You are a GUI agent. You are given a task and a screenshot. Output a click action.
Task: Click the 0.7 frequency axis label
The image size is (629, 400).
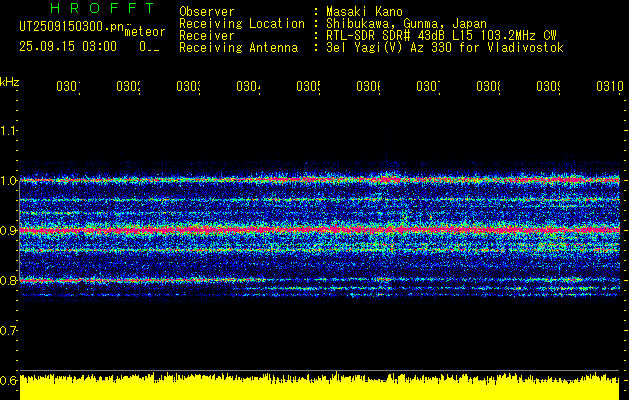[x=8, y=331]
